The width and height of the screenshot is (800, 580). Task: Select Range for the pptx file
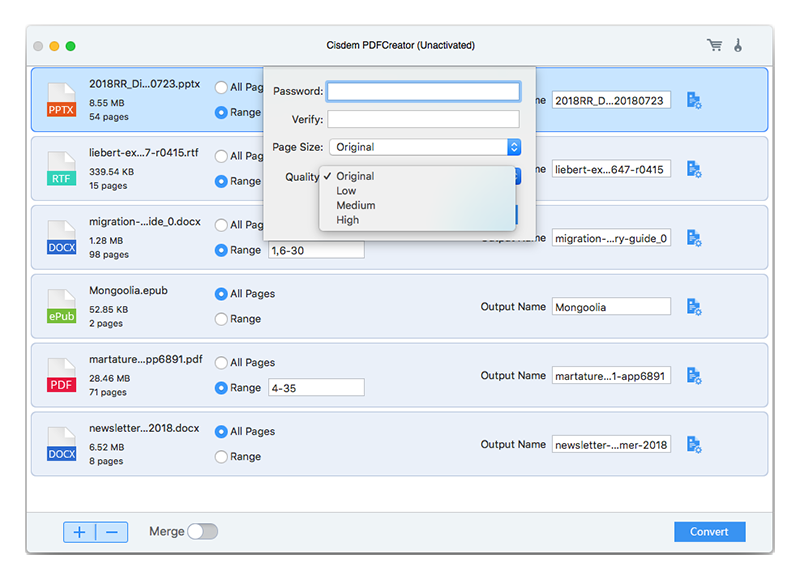221,112
